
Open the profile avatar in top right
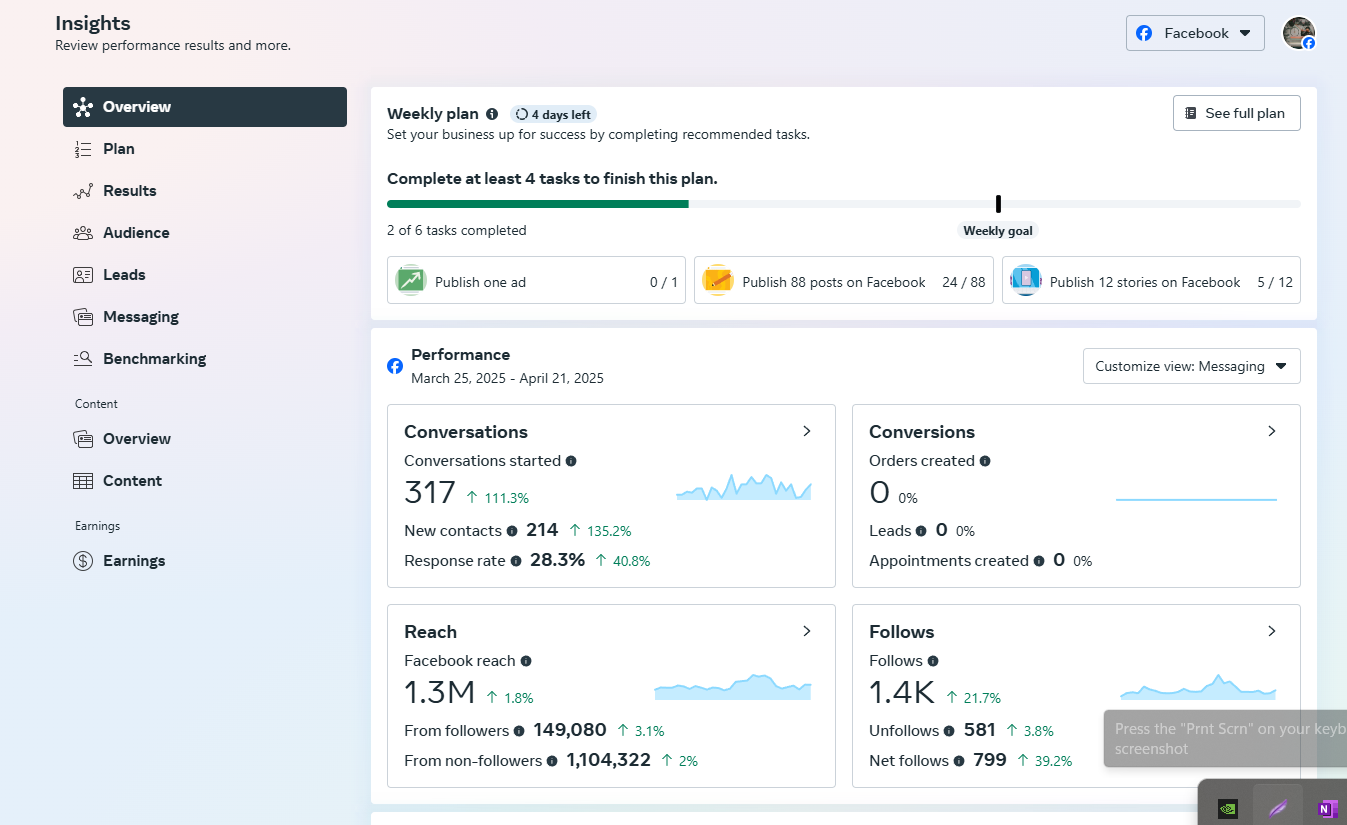point(1298,33)
